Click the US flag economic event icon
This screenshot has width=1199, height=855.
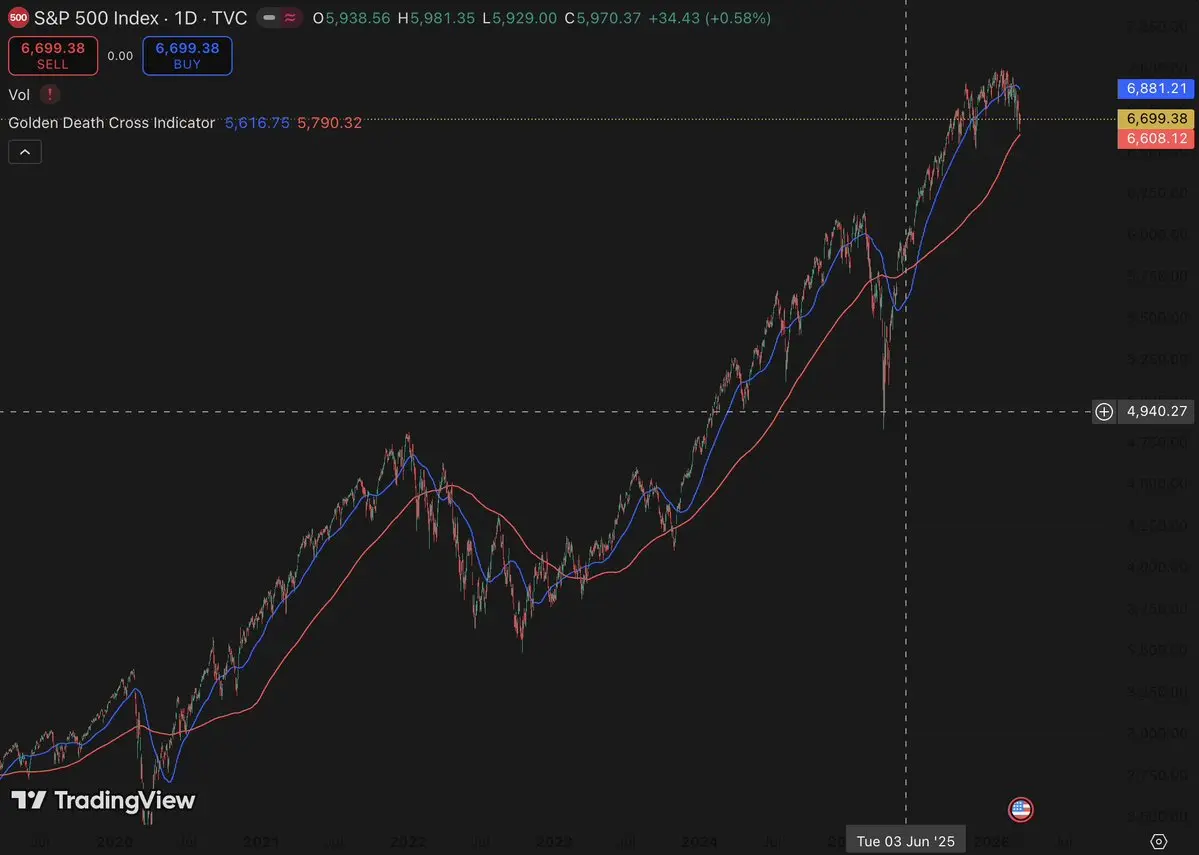(x=1021, y=809)
